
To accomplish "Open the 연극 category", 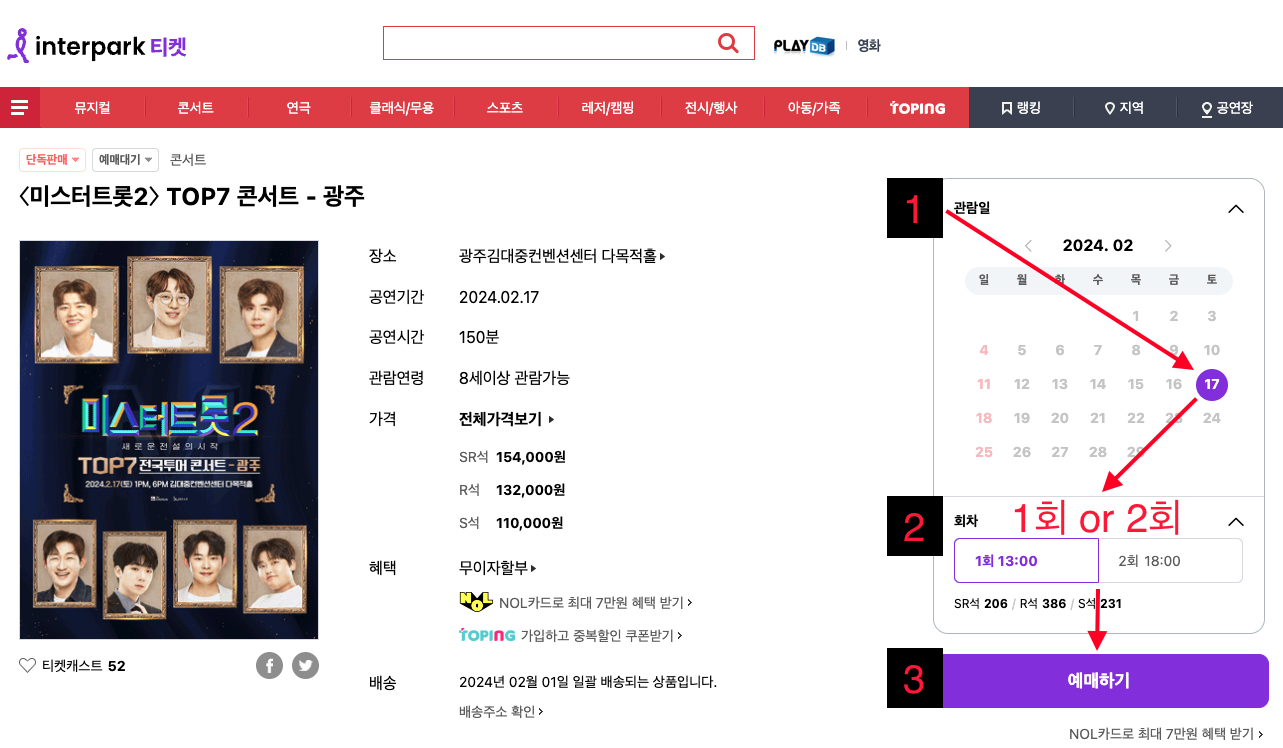I will 298,108.
